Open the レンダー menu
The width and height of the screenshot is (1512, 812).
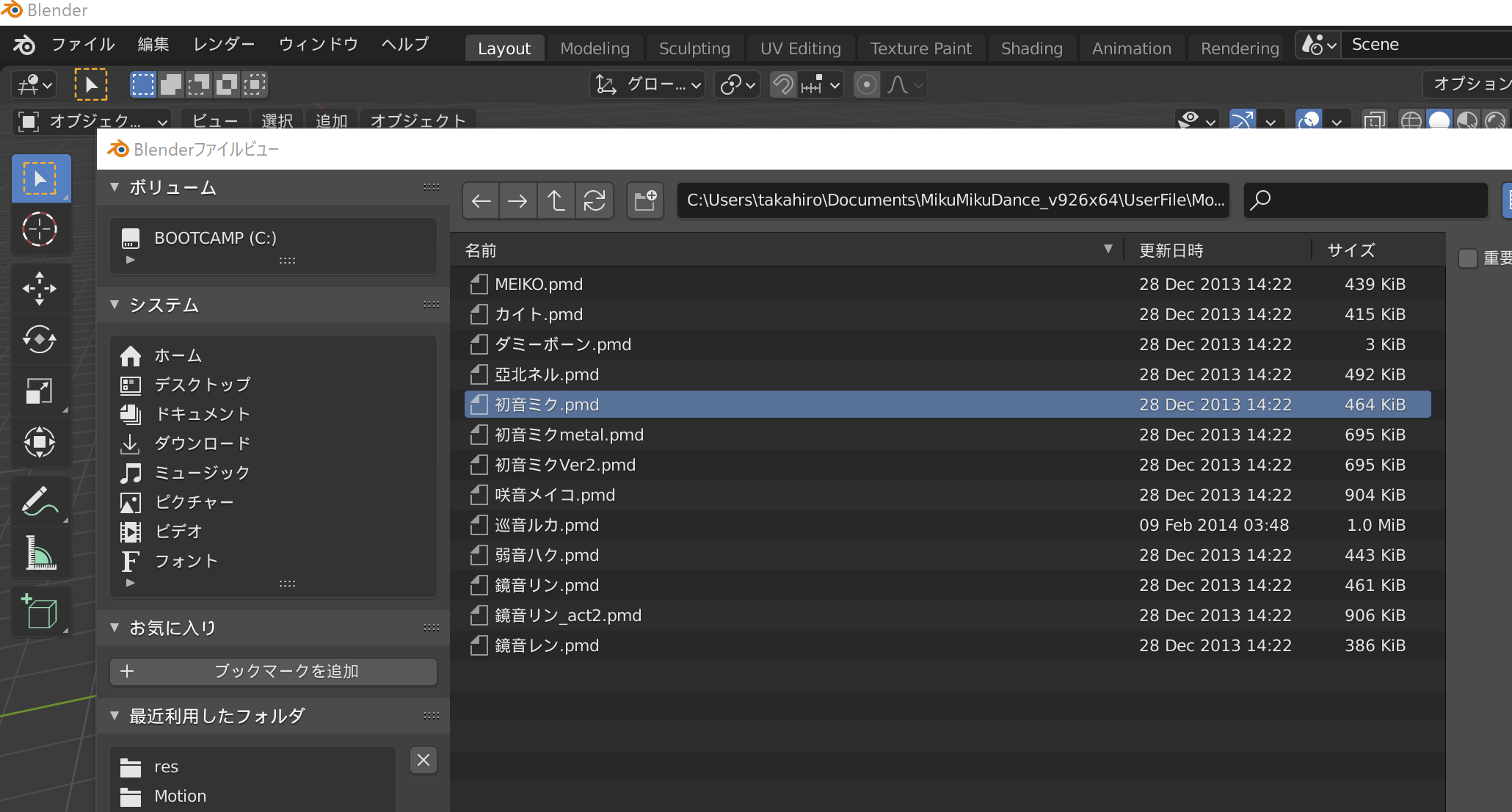(224, 45)
